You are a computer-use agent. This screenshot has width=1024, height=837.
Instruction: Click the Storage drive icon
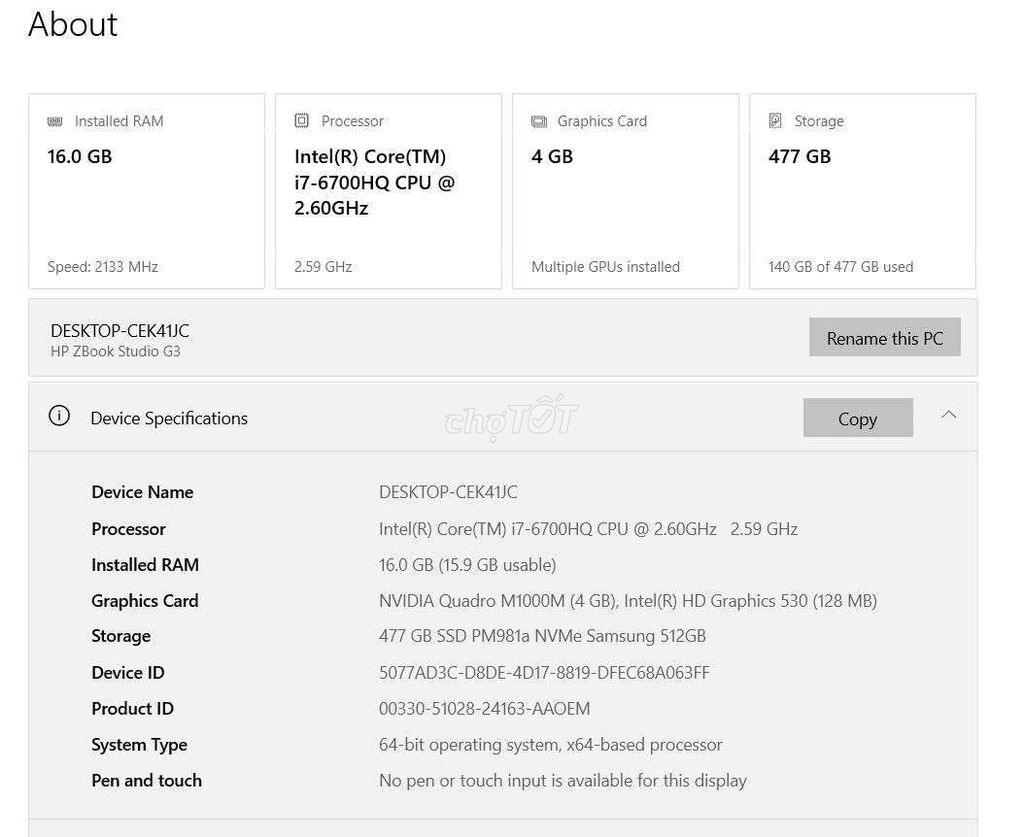tap(775, 120)
